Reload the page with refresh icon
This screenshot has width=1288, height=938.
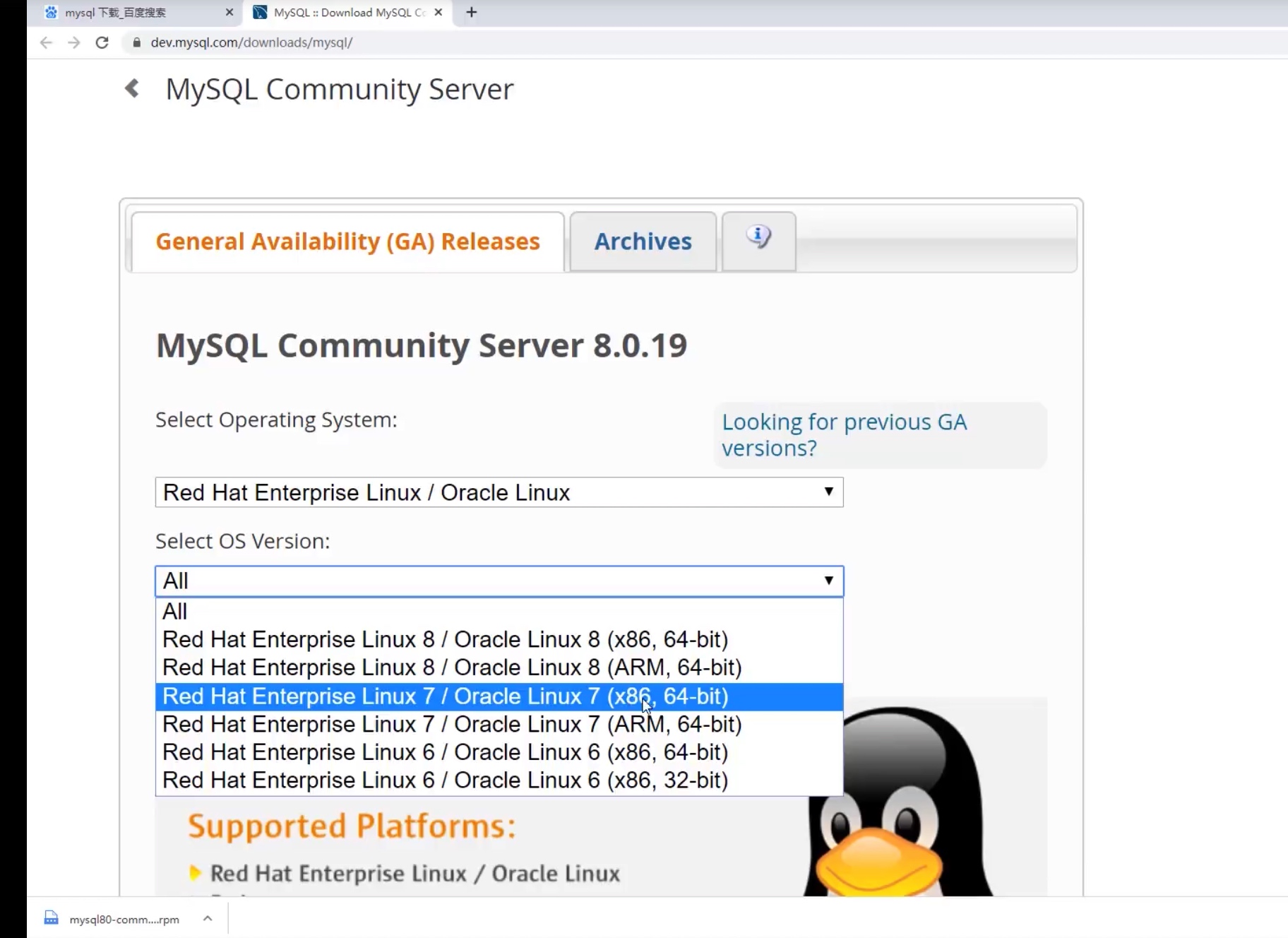pyautogui.click(x=102, y=42)
